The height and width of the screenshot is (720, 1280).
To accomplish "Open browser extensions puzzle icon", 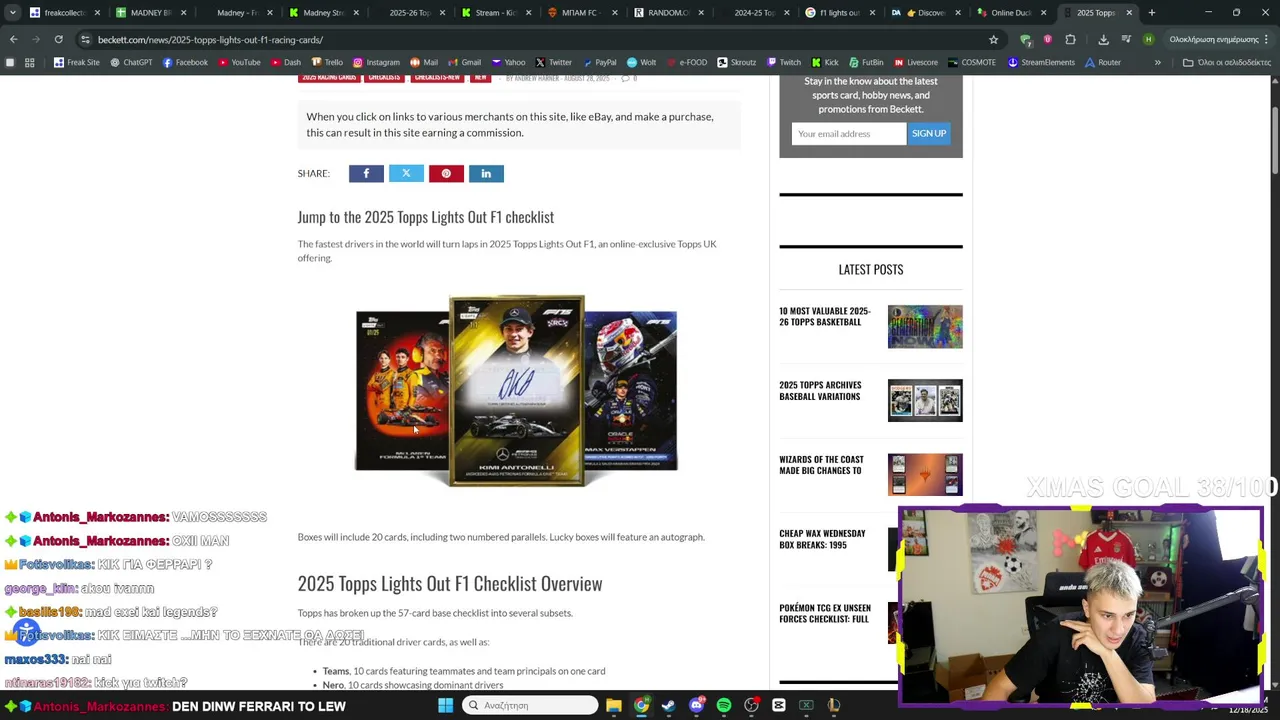I will tap(1070, 39).
